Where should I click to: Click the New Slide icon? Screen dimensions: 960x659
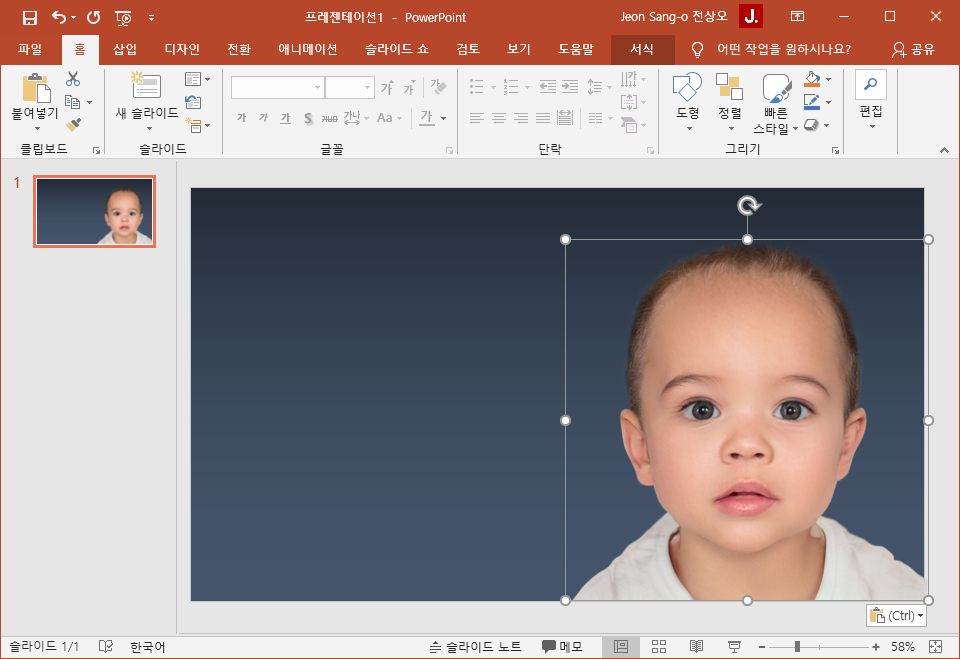point(146,85)
